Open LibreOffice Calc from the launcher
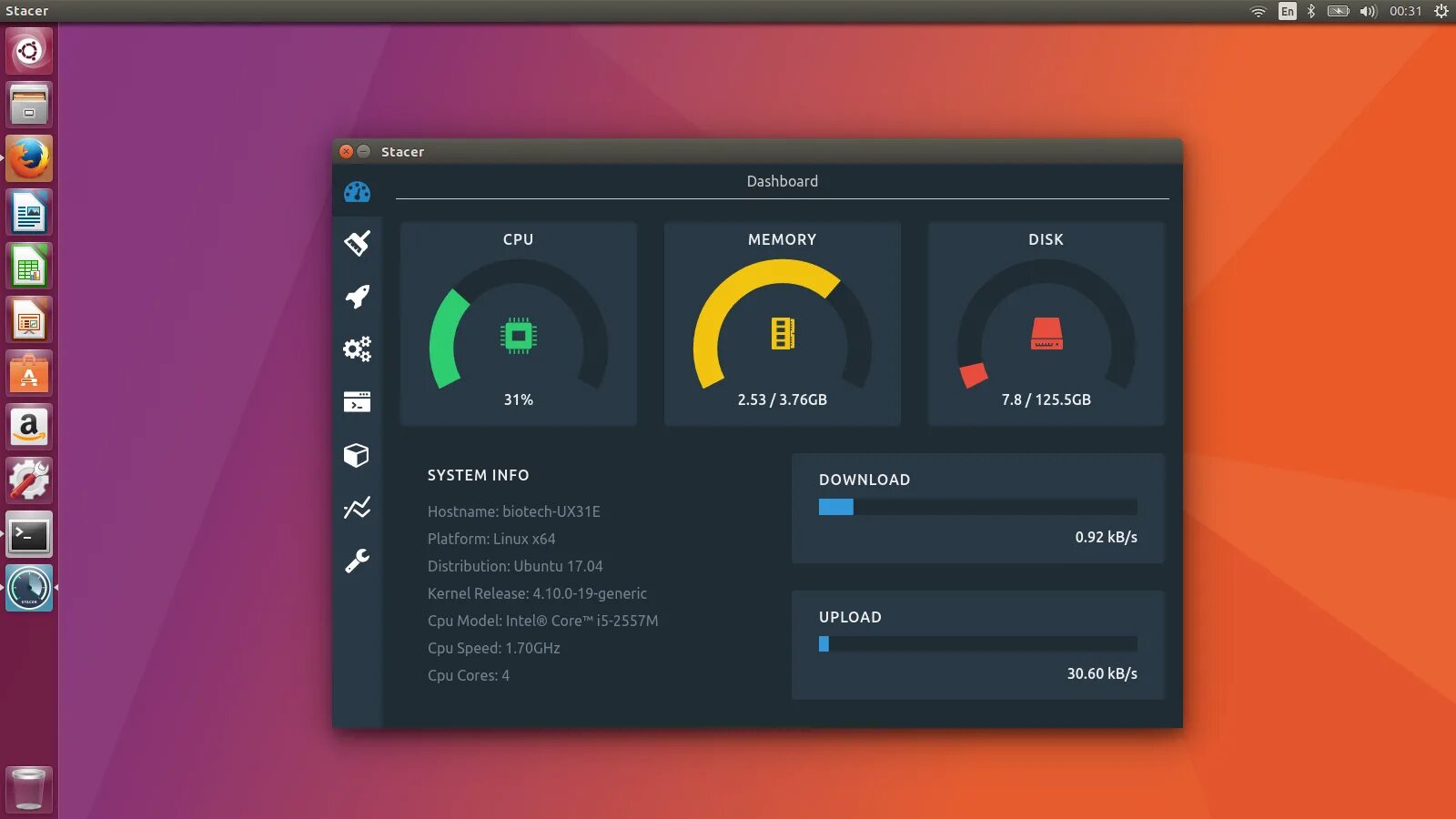This screenshot has width=1456, height=819. [29, 267]
